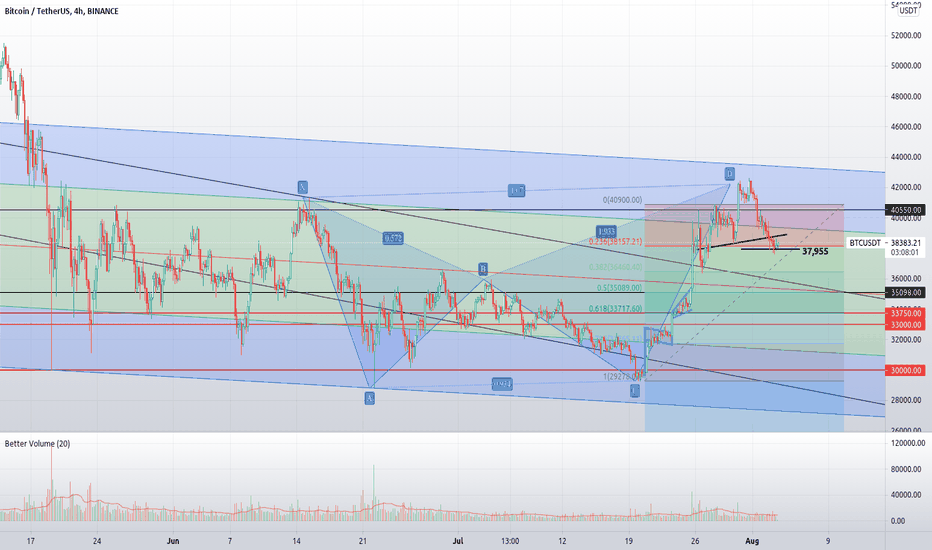Image resolution: width=932 pixels, height=550 pixels.
Task: Open the Better Volume (20) indicator label
Action: pos(37,444)
